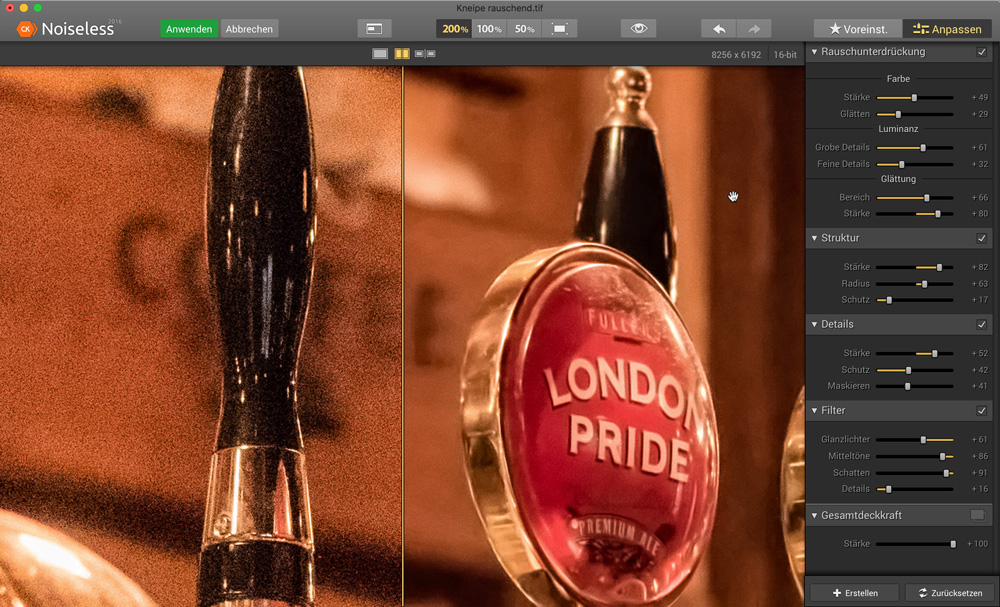Toggle the navigator panel icon
The image size is (1000, 607).
click(x=374, y=29)
